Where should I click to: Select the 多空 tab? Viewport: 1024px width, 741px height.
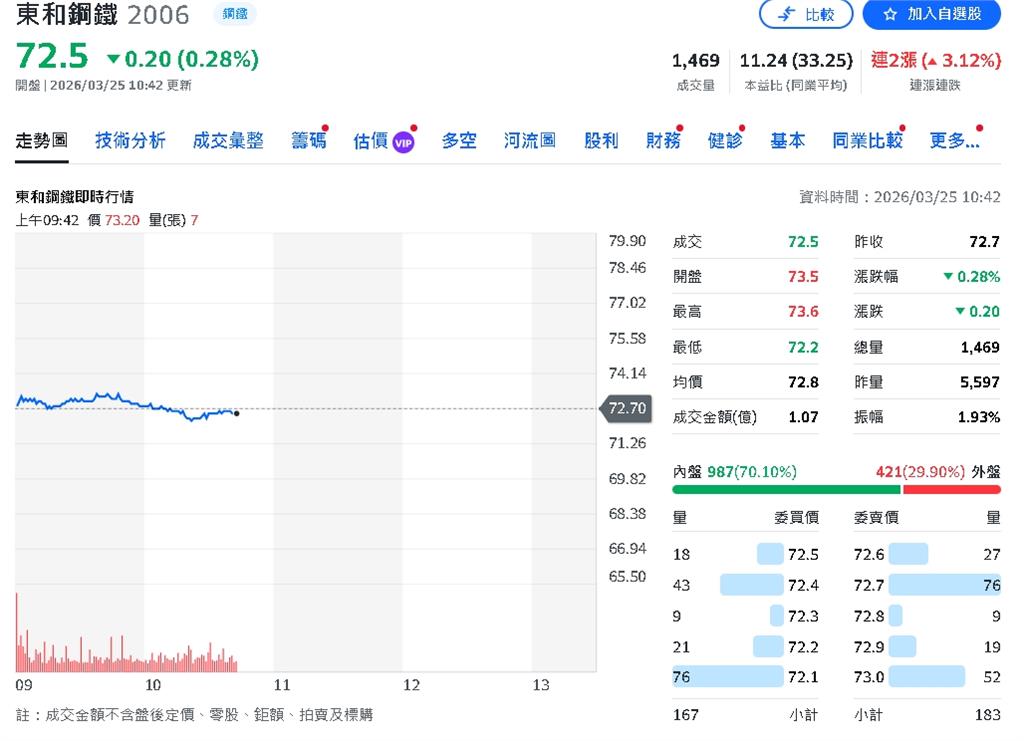coord(458,140)
